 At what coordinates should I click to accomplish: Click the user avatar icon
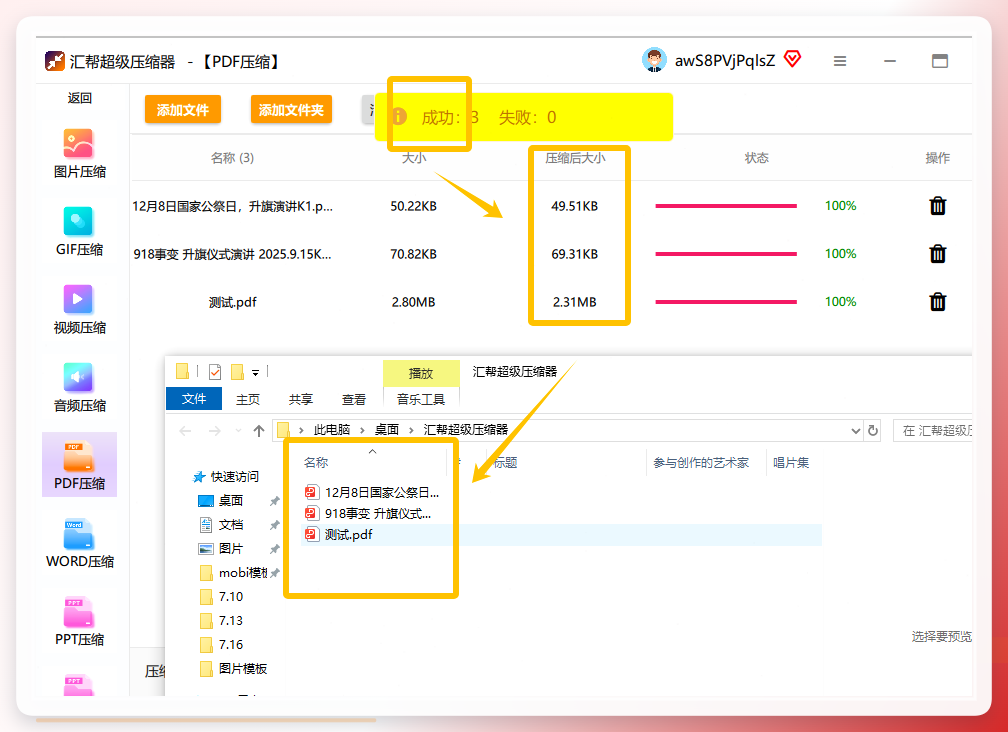tap(654, 60)
